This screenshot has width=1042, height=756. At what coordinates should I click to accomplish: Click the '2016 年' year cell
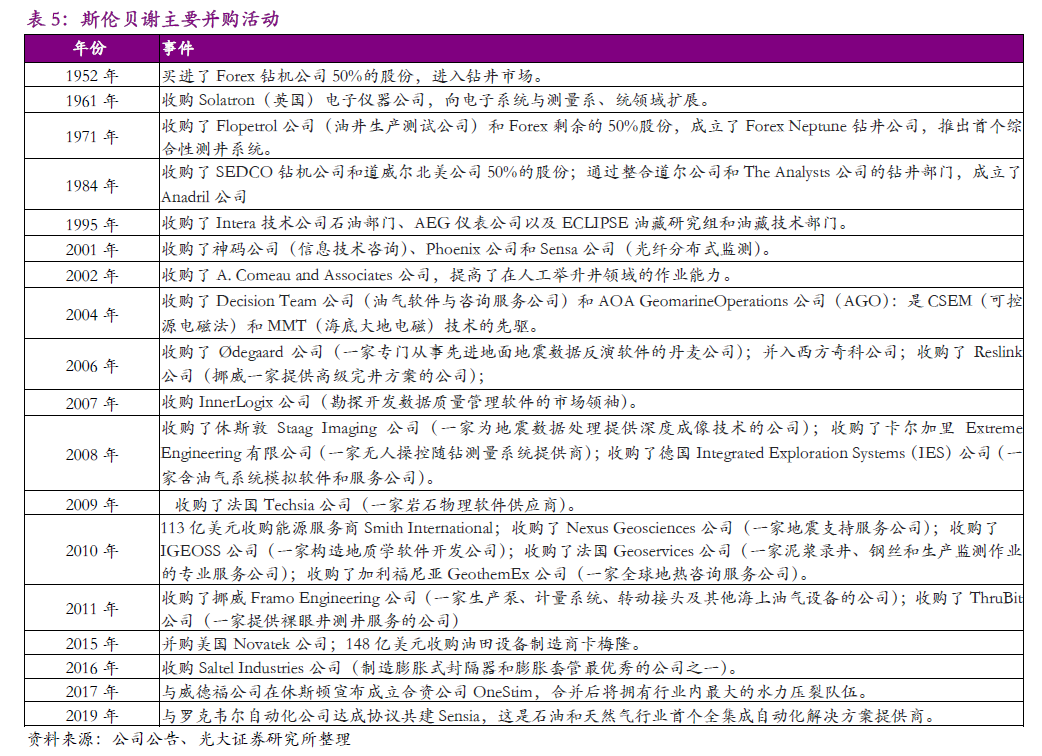click(x=92, y=668)
